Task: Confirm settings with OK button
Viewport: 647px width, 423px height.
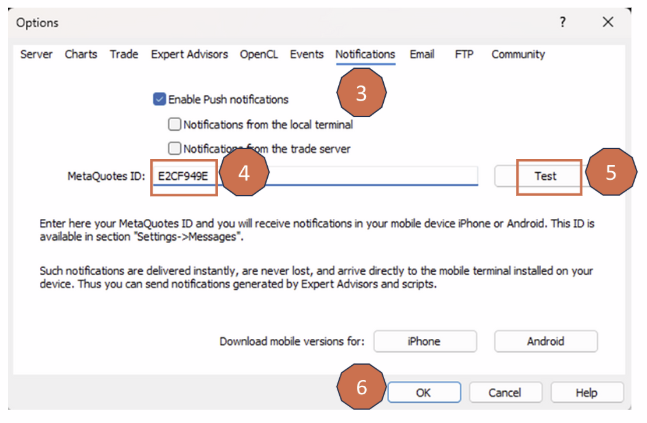Action: [x=423, y=393]
